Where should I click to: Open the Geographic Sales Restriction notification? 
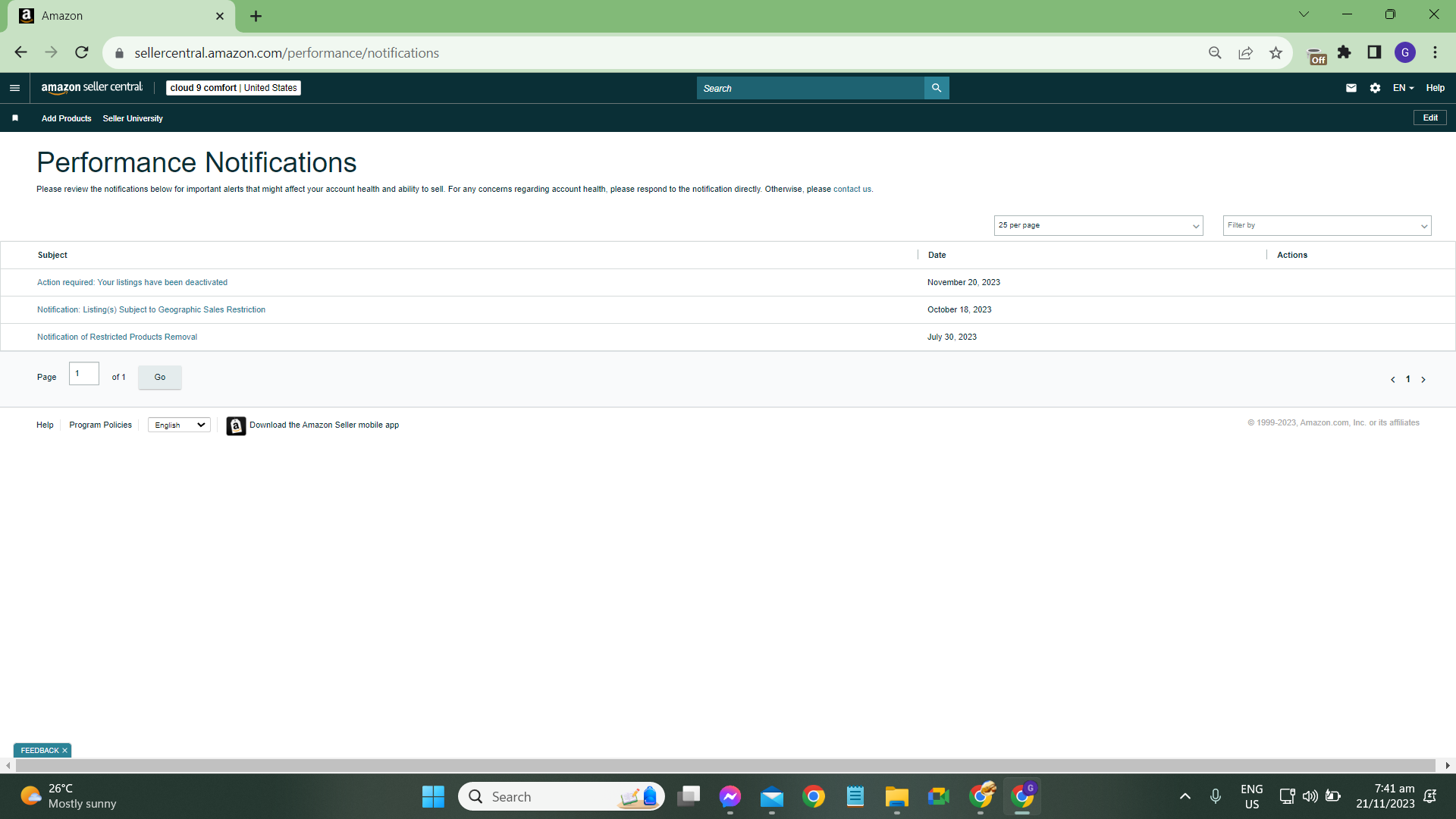151,309
